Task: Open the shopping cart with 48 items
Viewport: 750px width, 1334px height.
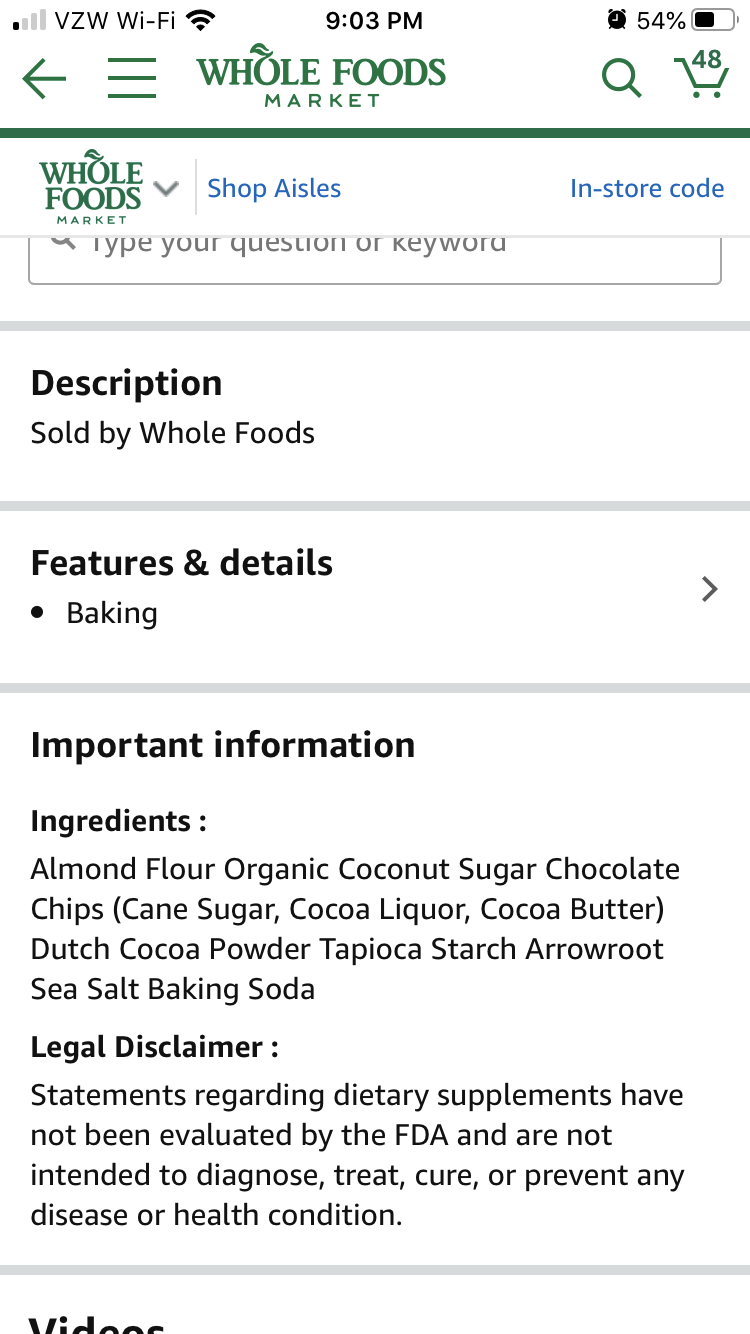Action: 700,75
